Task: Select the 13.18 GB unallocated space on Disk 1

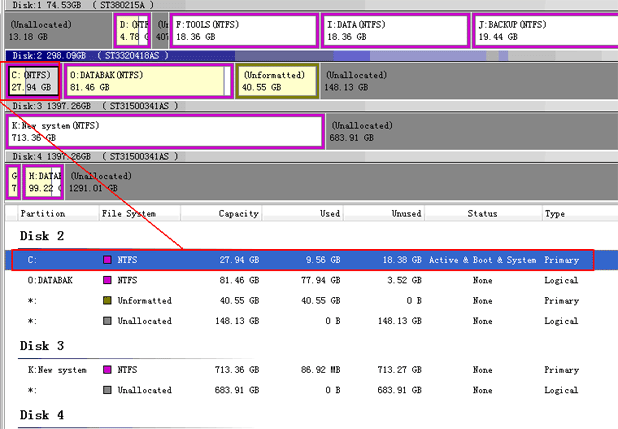Action: [x=58, y=30]
